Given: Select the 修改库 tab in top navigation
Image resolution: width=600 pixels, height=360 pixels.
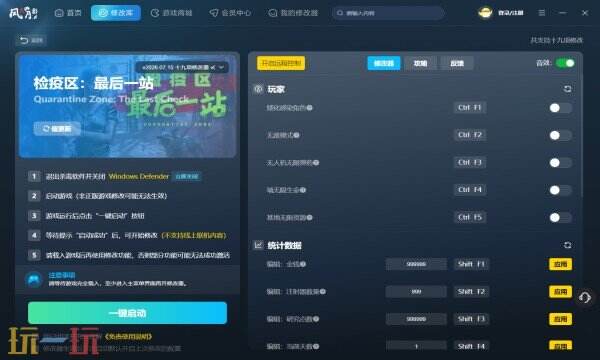Looking at the screenshot, I should (116, 13).
